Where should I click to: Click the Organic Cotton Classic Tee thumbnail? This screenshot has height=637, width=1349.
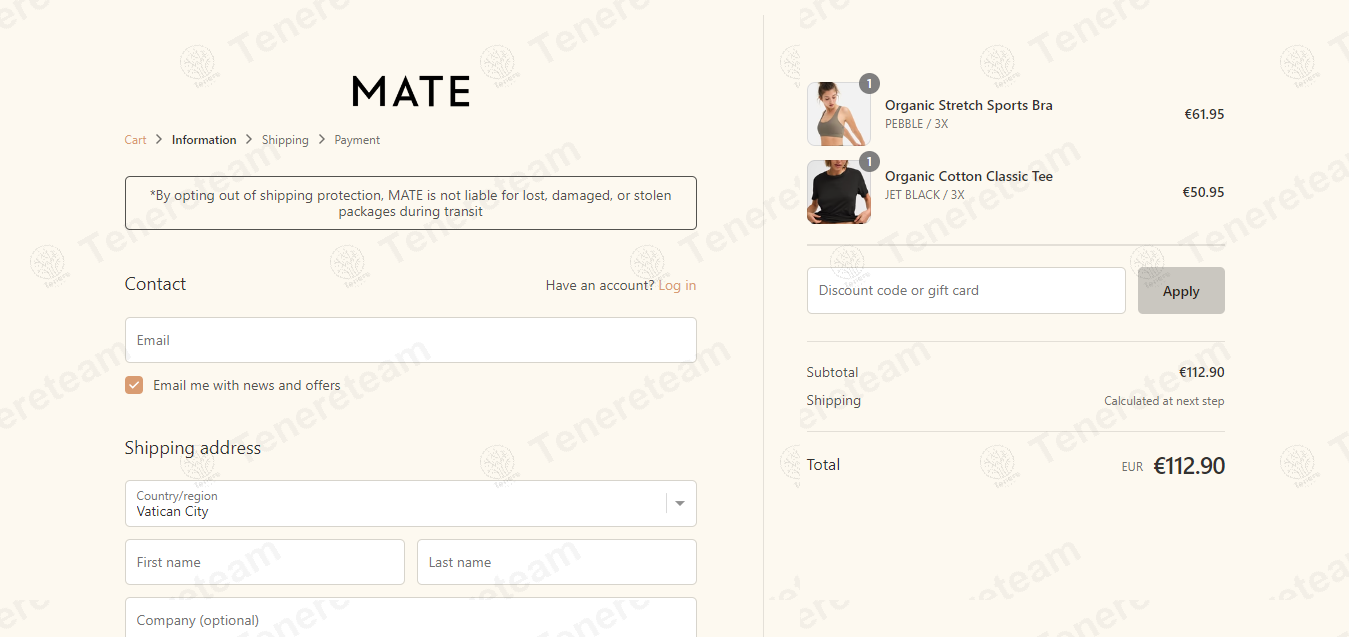(838, 192)
